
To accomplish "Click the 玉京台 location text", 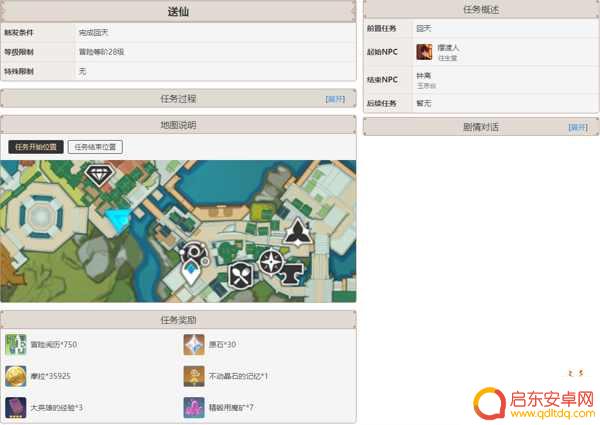I will 426,86.
